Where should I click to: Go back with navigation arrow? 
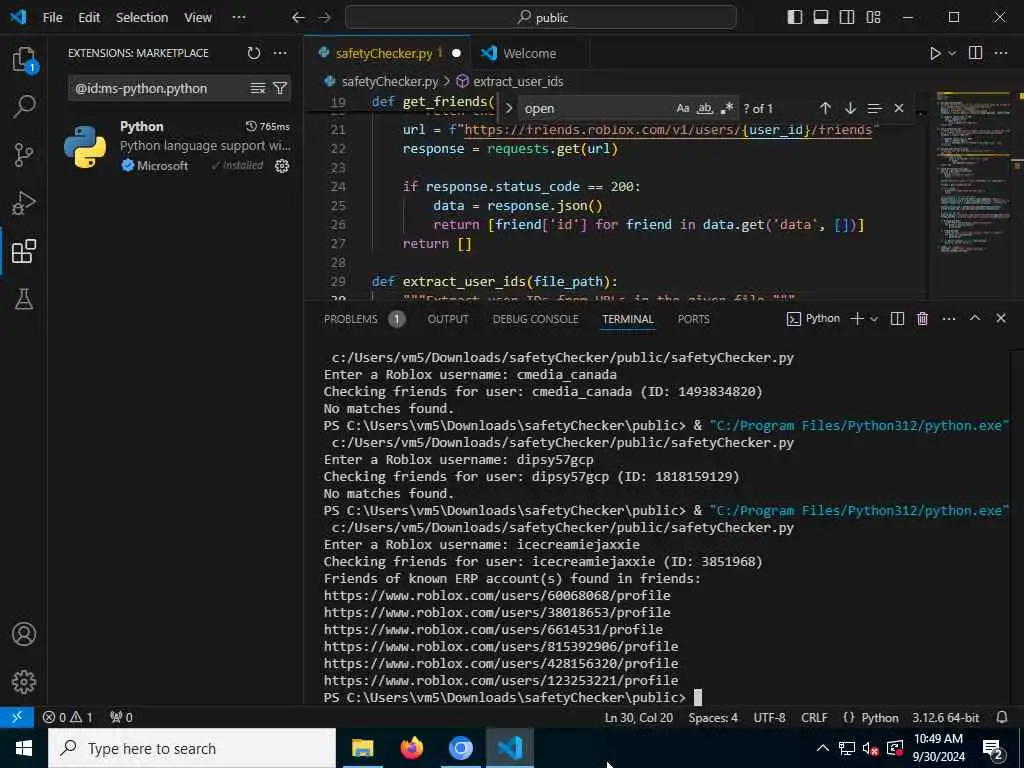(x=298, y=18)
